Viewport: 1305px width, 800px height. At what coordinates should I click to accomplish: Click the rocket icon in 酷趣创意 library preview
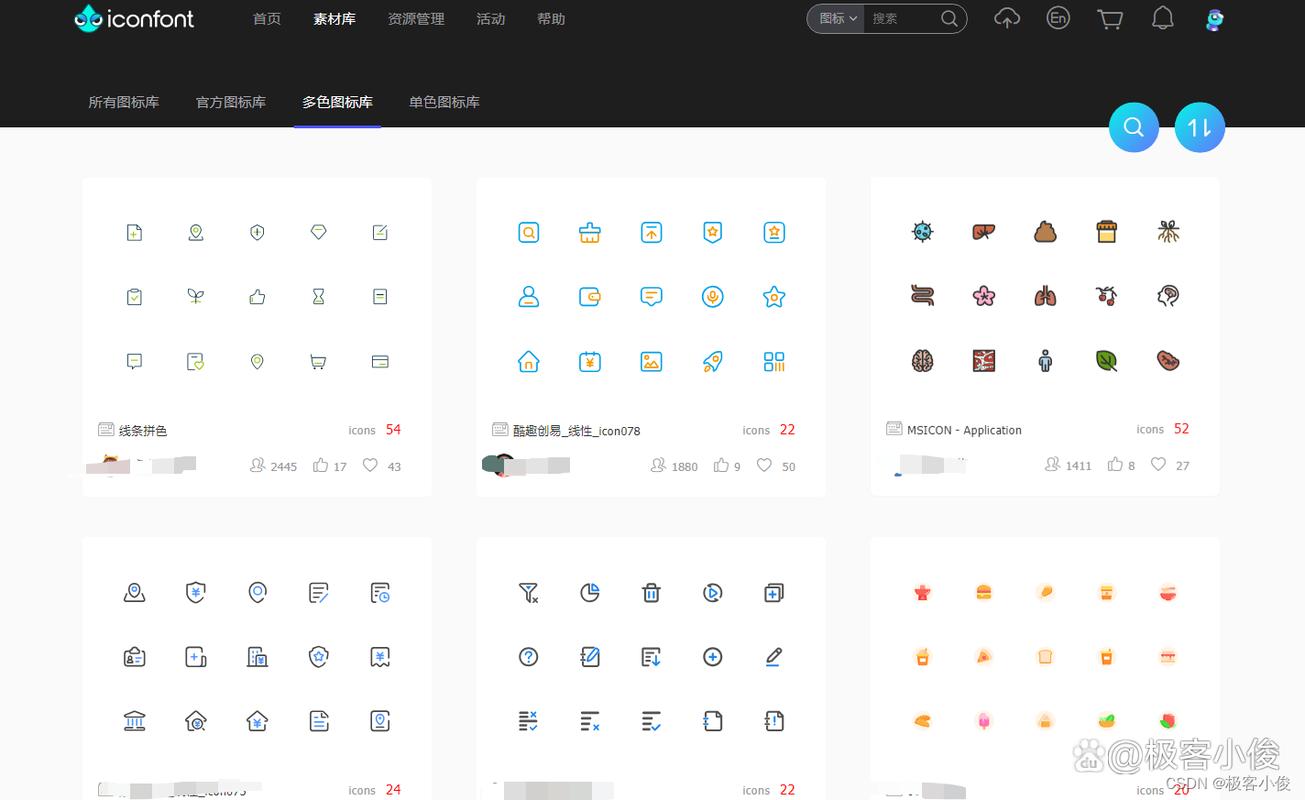[x=712, y=363]
